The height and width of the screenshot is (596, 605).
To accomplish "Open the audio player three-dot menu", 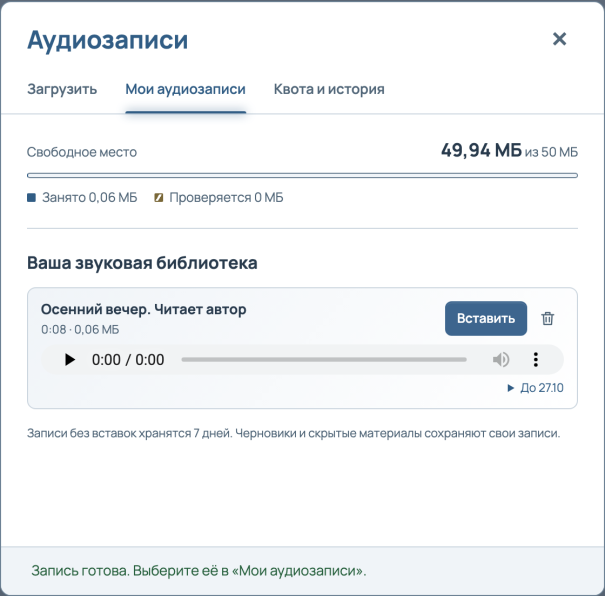I will [x=536, y=360].
